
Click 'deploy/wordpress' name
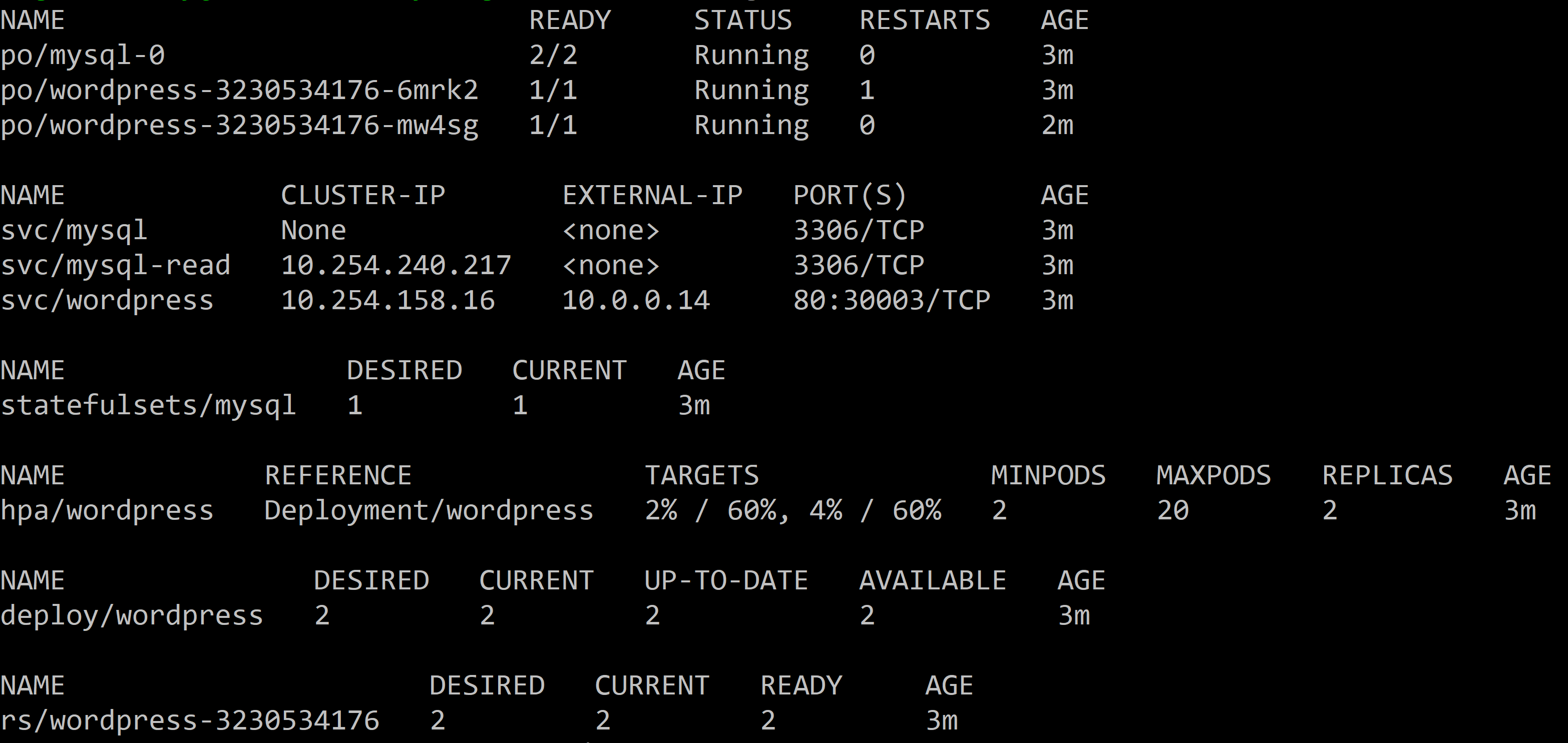click(132, 616)
